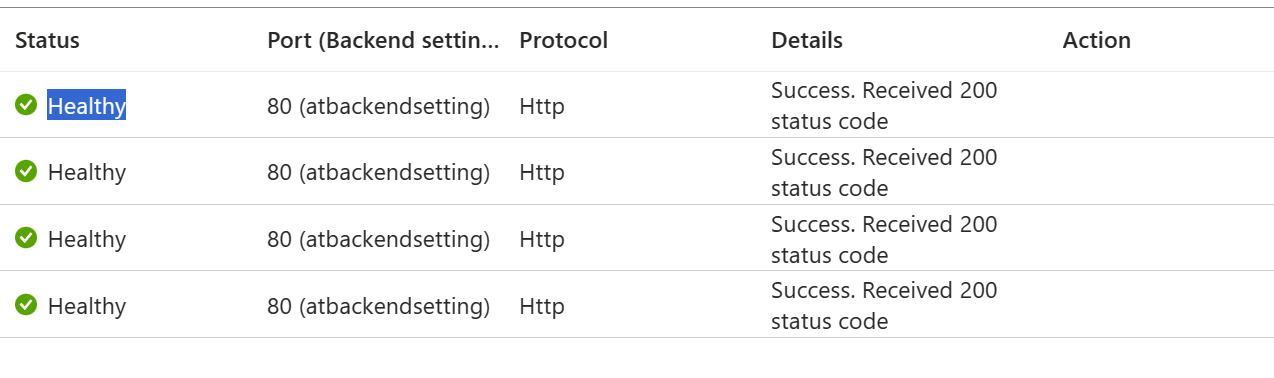The image size is (1274, 378).
Task: Click the green check icon in first row
Action: pos(26,104)
